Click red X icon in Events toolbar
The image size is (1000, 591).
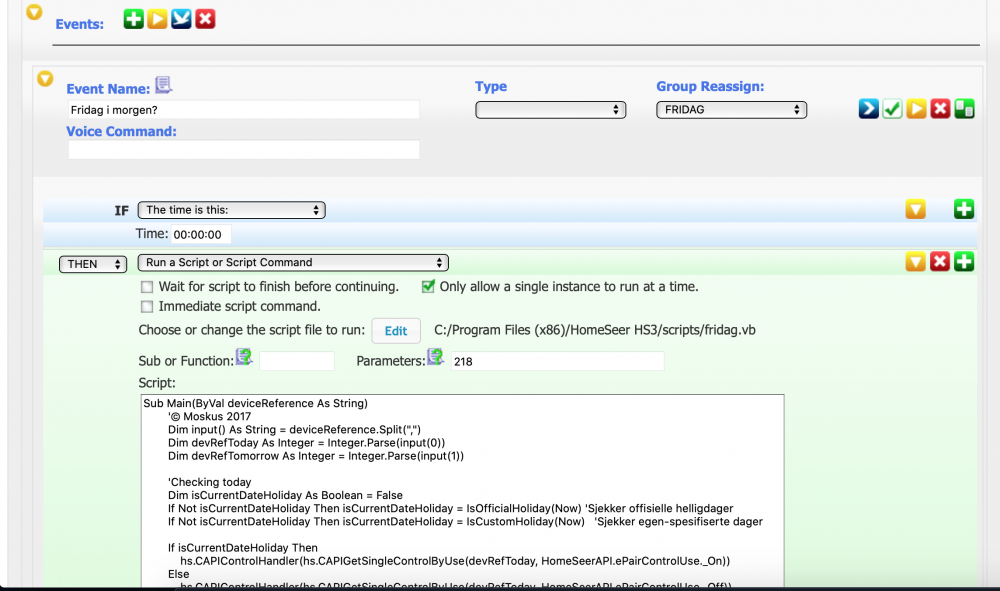205,19
